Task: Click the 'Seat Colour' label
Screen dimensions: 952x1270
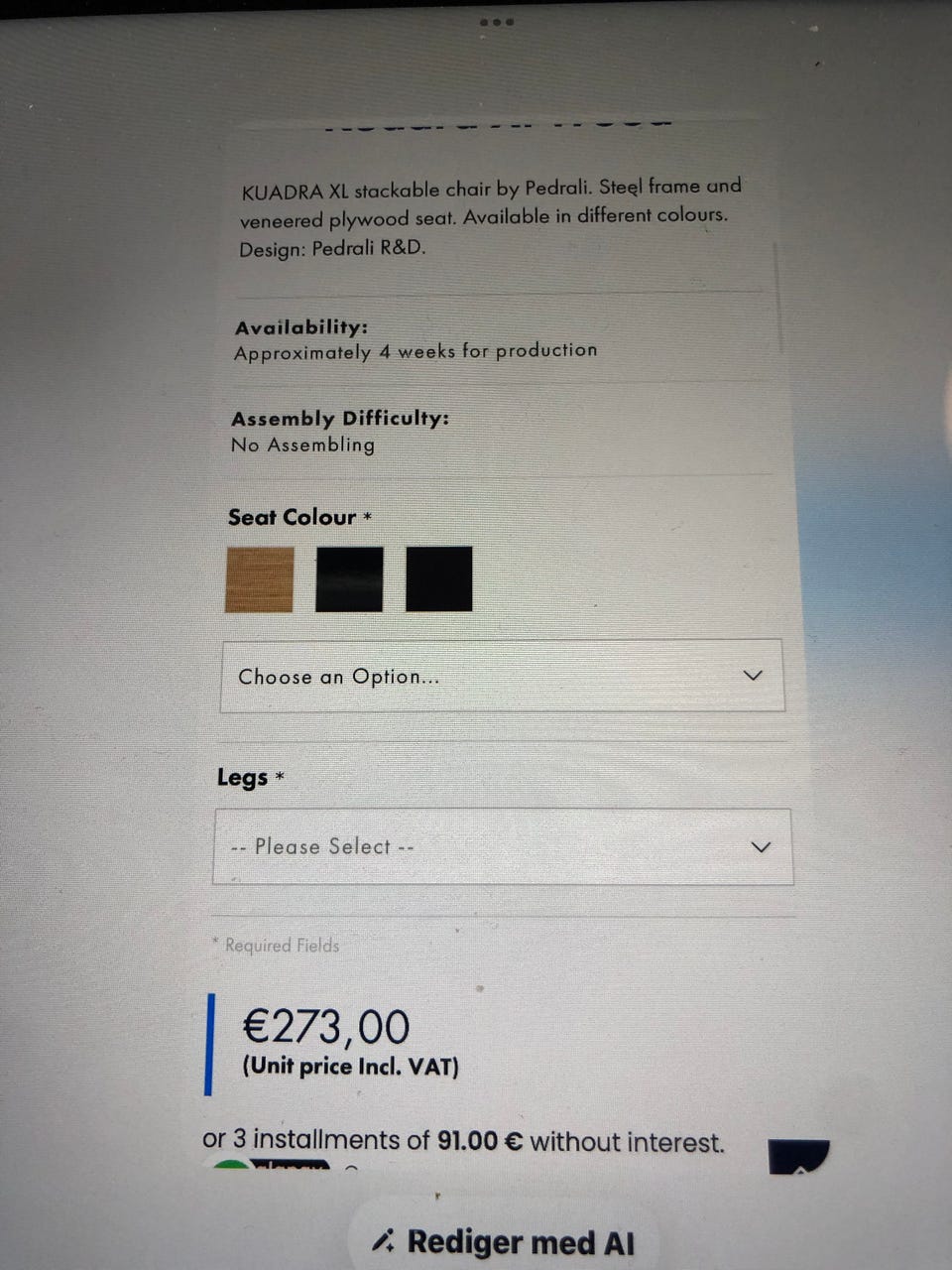Action: click(292, 517)
